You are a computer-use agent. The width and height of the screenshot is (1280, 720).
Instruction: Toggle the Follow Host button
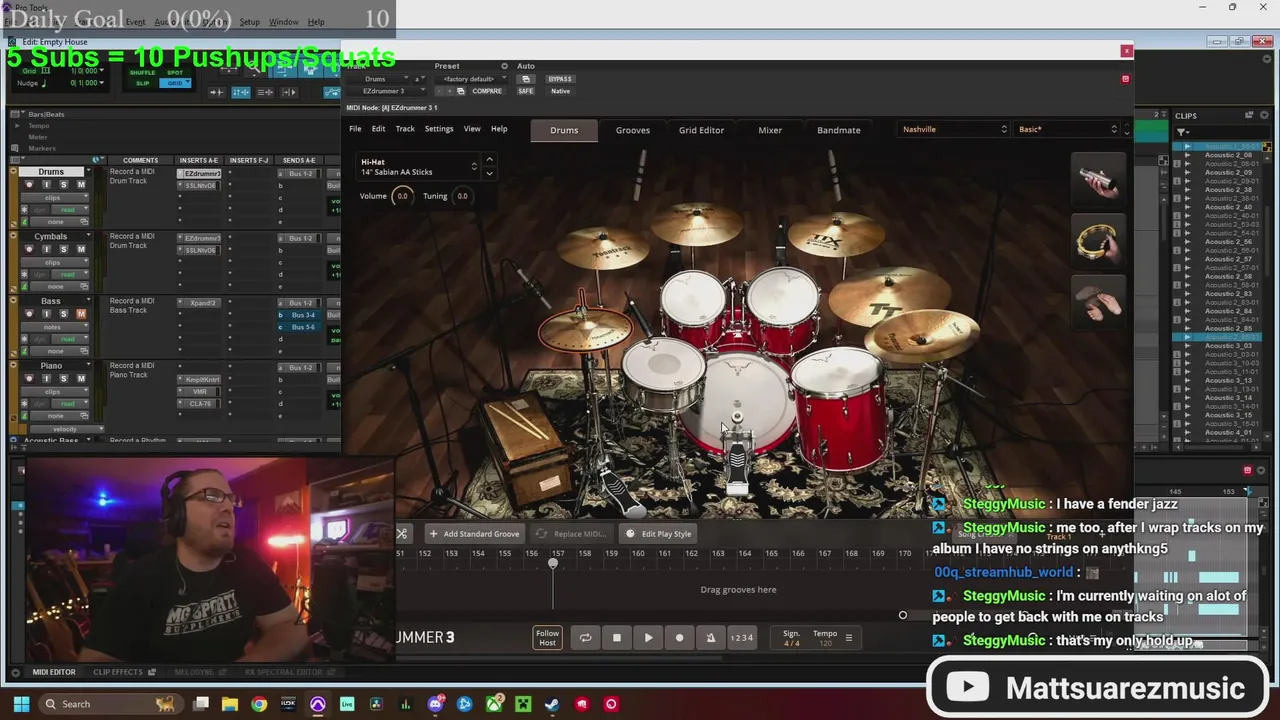[x=547, y=638]
